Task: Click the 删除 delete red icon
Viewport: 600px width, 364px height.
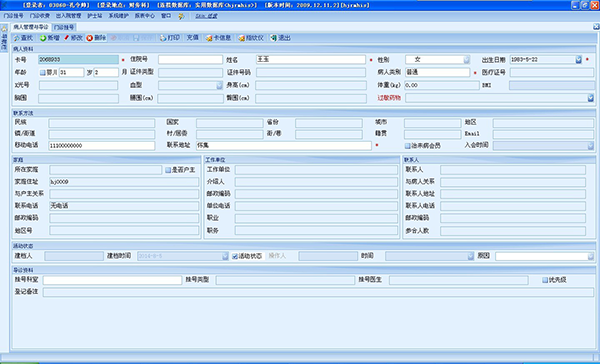Action: click(90, 38)
